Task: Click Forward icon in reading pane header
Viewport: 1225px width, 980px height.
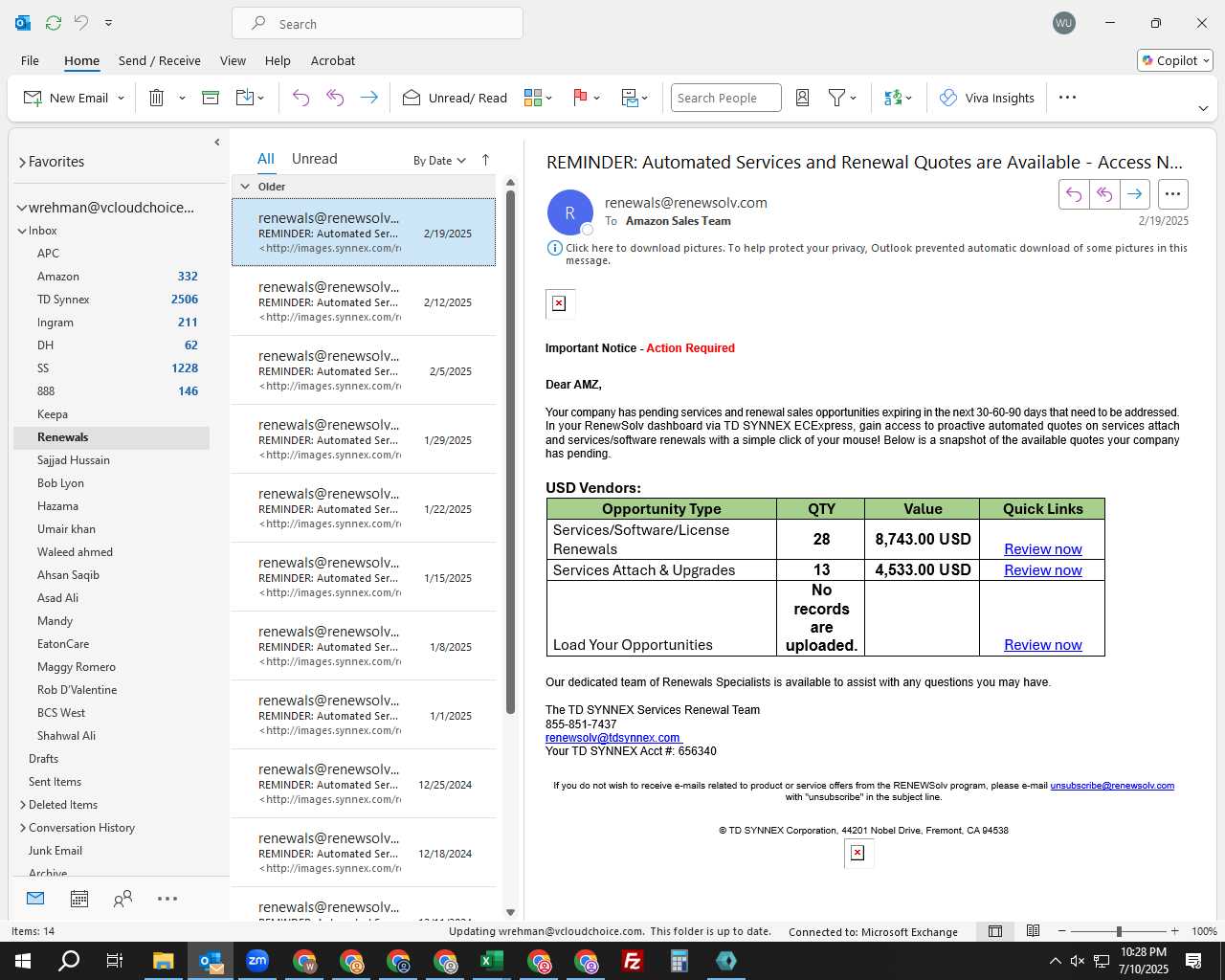Action: (1134, 194)
